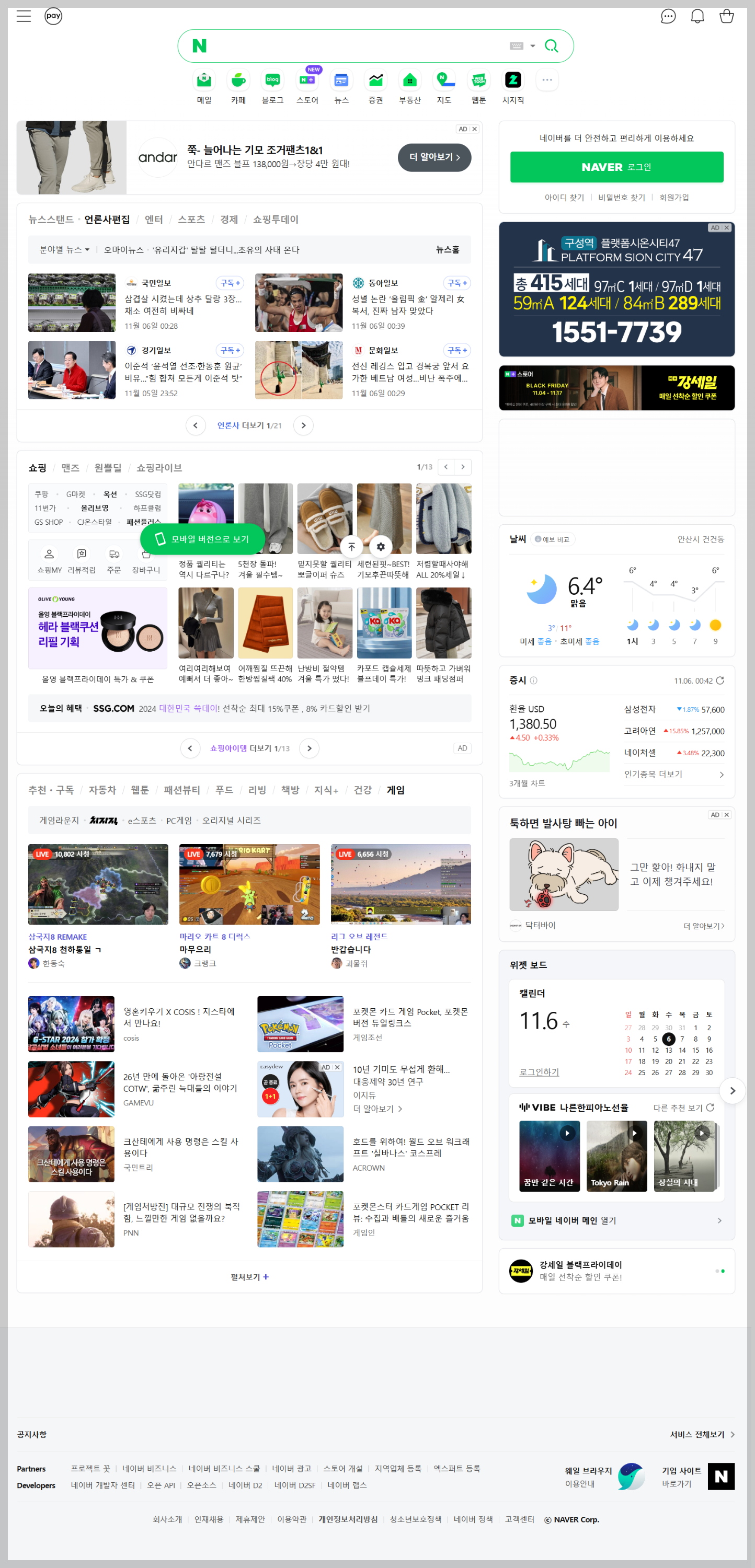Open 서비스 전체보기 link

point(703,1435)
